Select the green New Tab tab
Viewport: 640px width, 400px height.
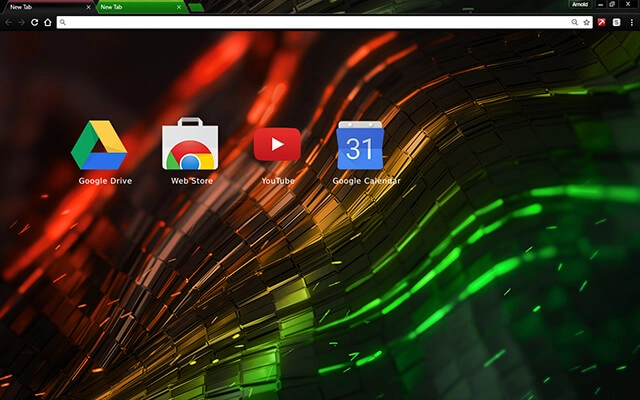pyautogui.click(x=142, y=7)
